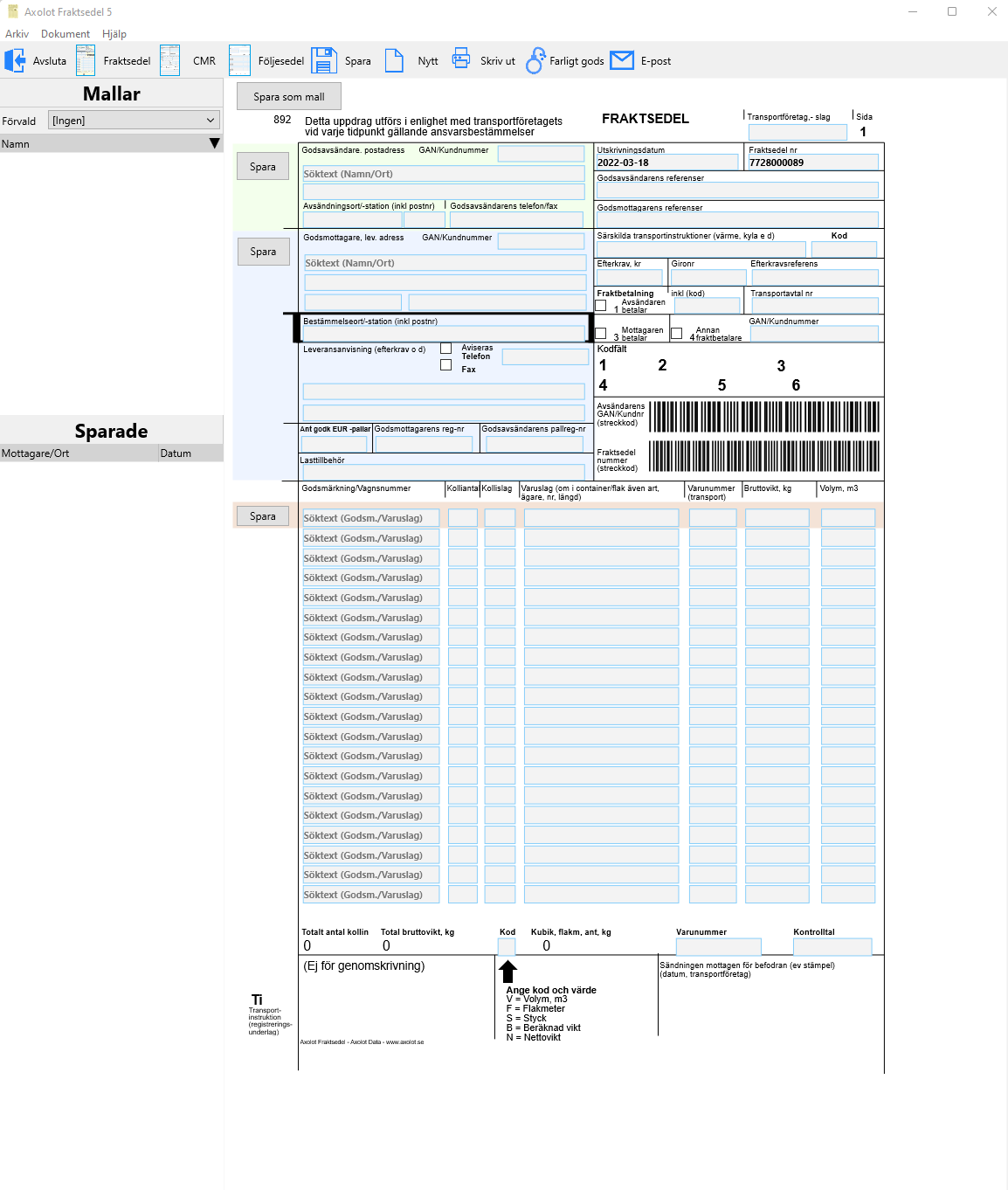Click the Efterkravsreferens input field
Screen dimensions: 1008x1190
click(x=815, y=277)
